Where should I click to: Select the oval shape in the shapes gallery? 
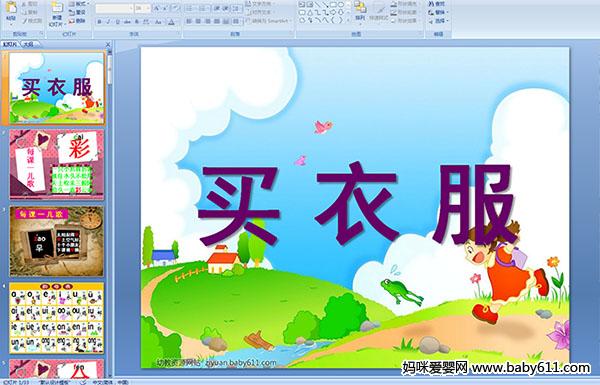click(x=341, y=5)
